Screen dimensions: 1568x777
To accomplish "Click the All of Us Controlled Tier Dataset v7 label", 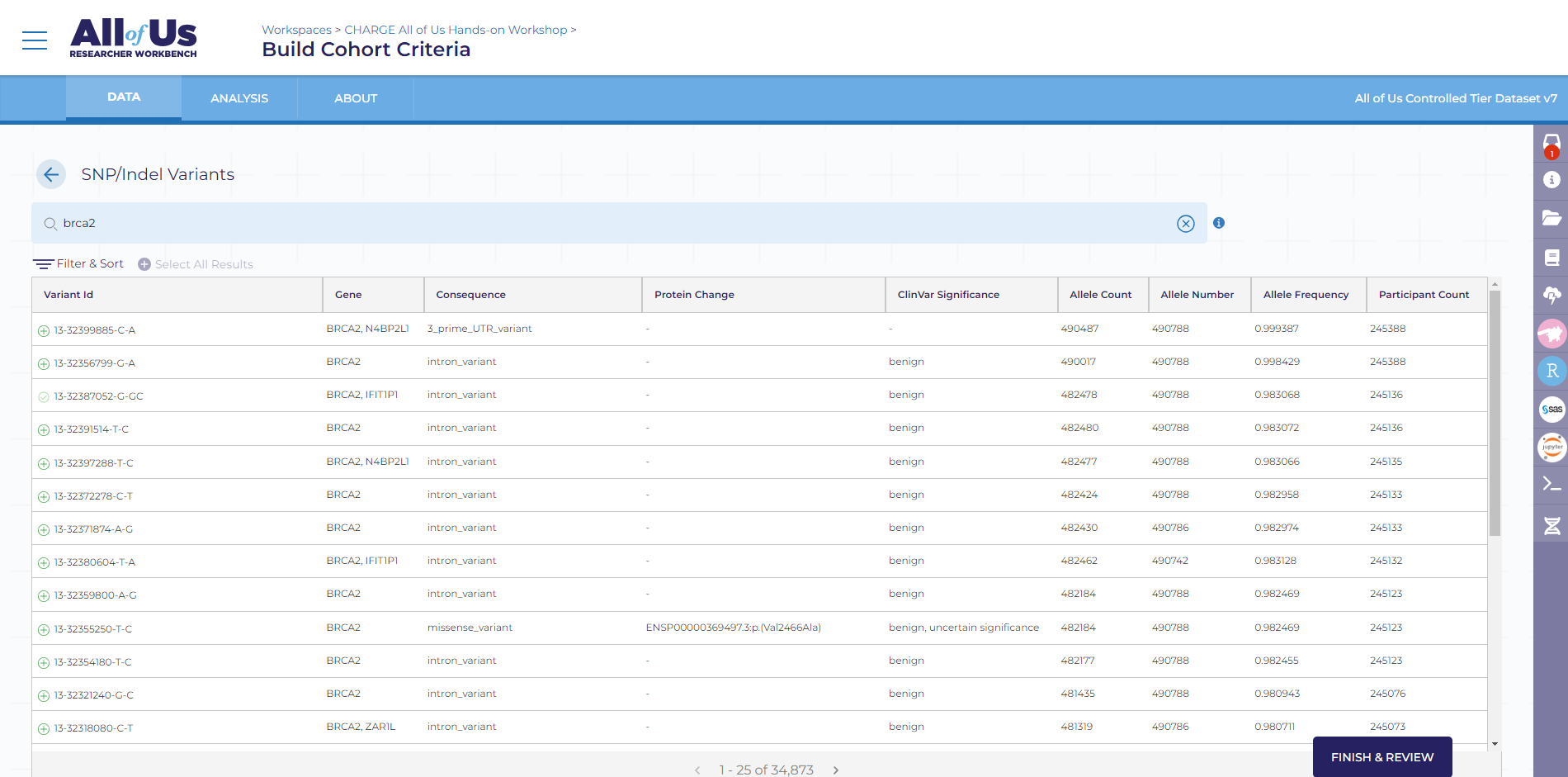I will pyautogui.click(x=1456, y=98).
